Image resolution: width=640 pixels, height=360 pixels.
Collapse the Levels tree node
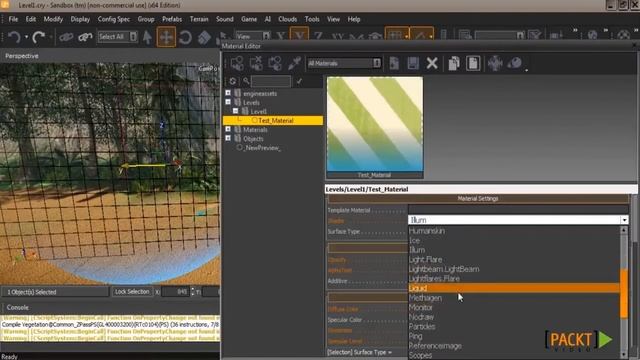(228, 102)
